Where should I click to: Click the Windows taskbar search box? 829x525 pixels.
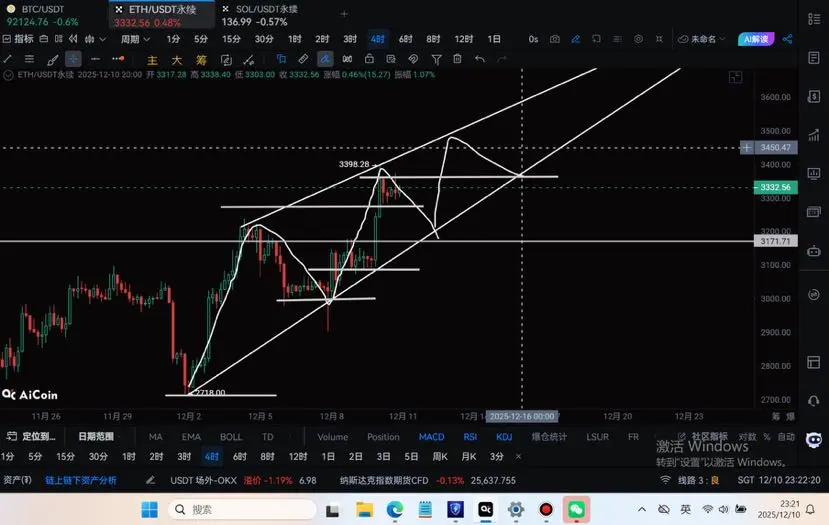tap(242, 510)
